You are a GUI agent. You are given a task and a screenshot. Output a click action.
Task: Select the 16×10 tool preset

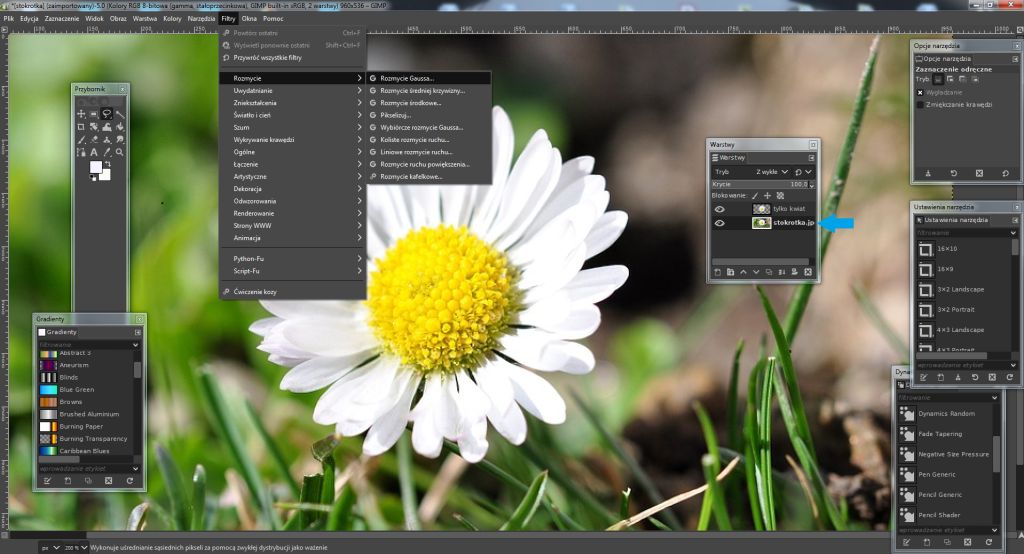(x=963, y=248)
